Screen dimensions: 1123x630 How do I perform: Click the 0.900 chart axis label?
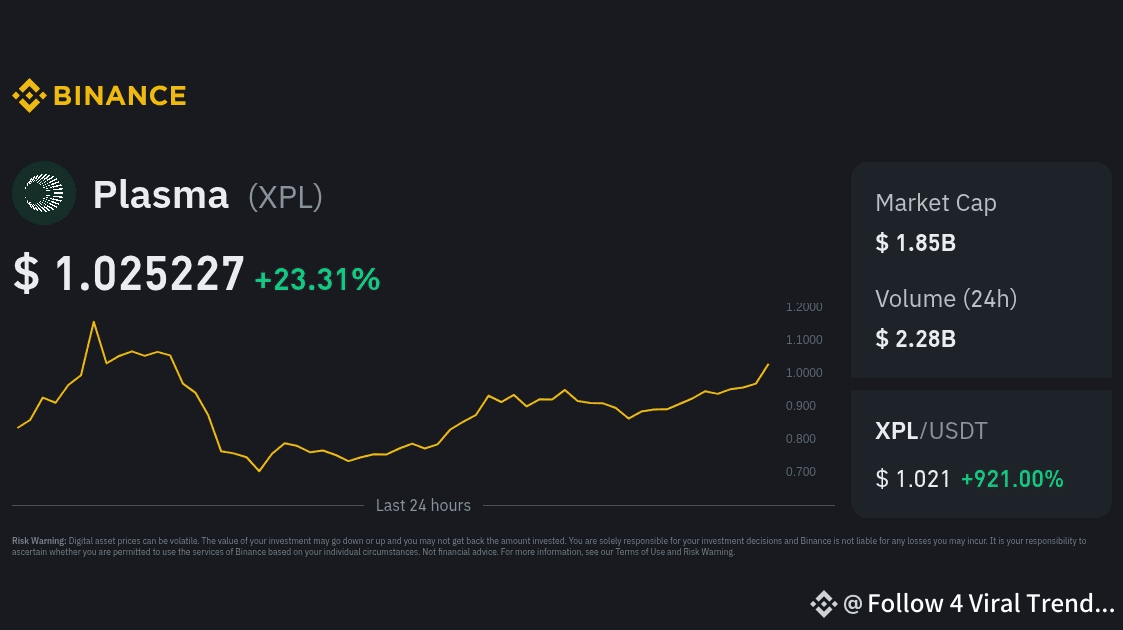(801, 406)
